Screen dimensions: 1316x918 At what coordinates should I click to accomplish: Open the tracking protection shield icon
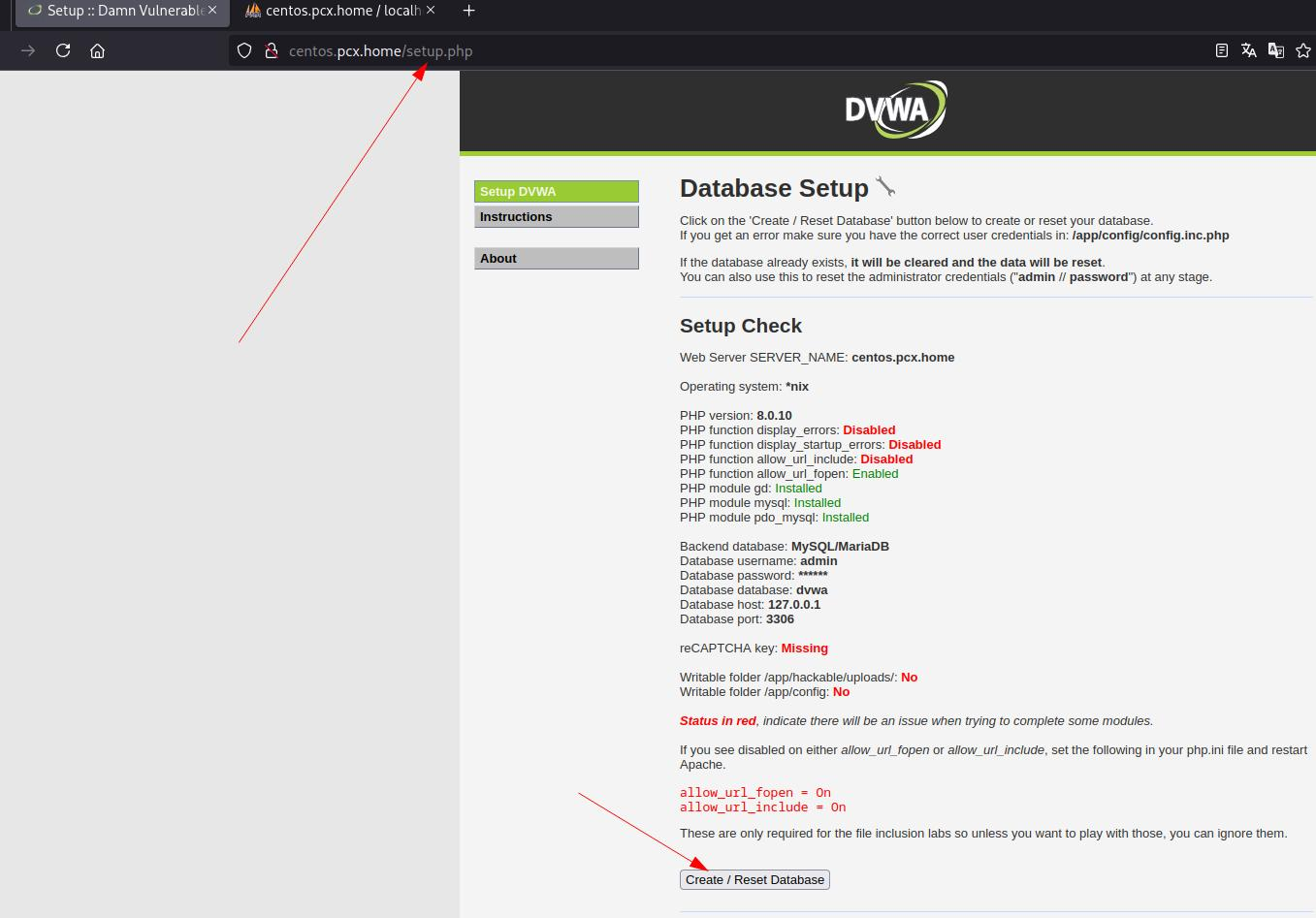[x=244, y=50]
